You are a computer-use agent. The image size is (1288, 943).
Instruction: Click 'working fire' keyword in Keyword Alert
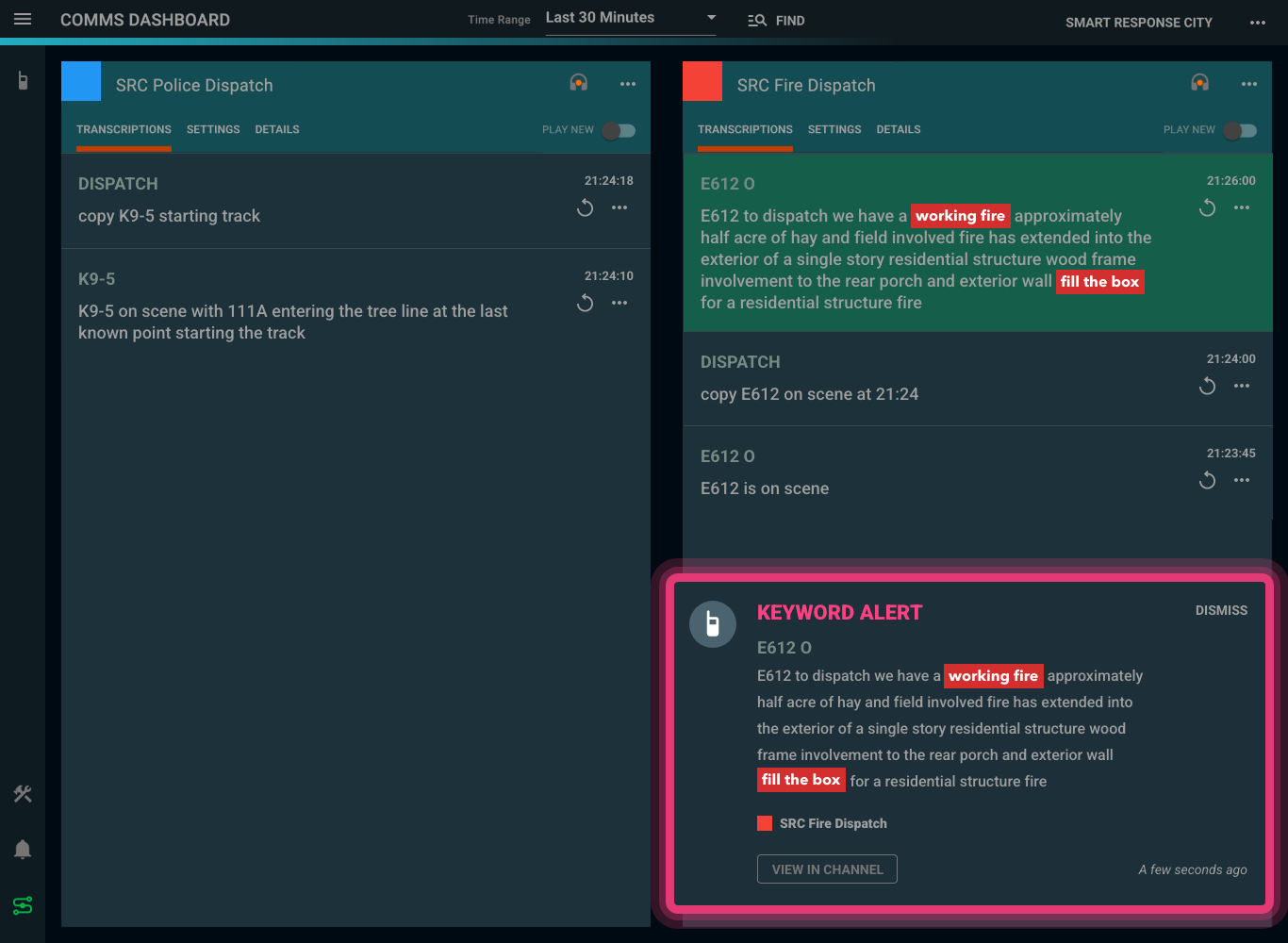click(994, 676)
